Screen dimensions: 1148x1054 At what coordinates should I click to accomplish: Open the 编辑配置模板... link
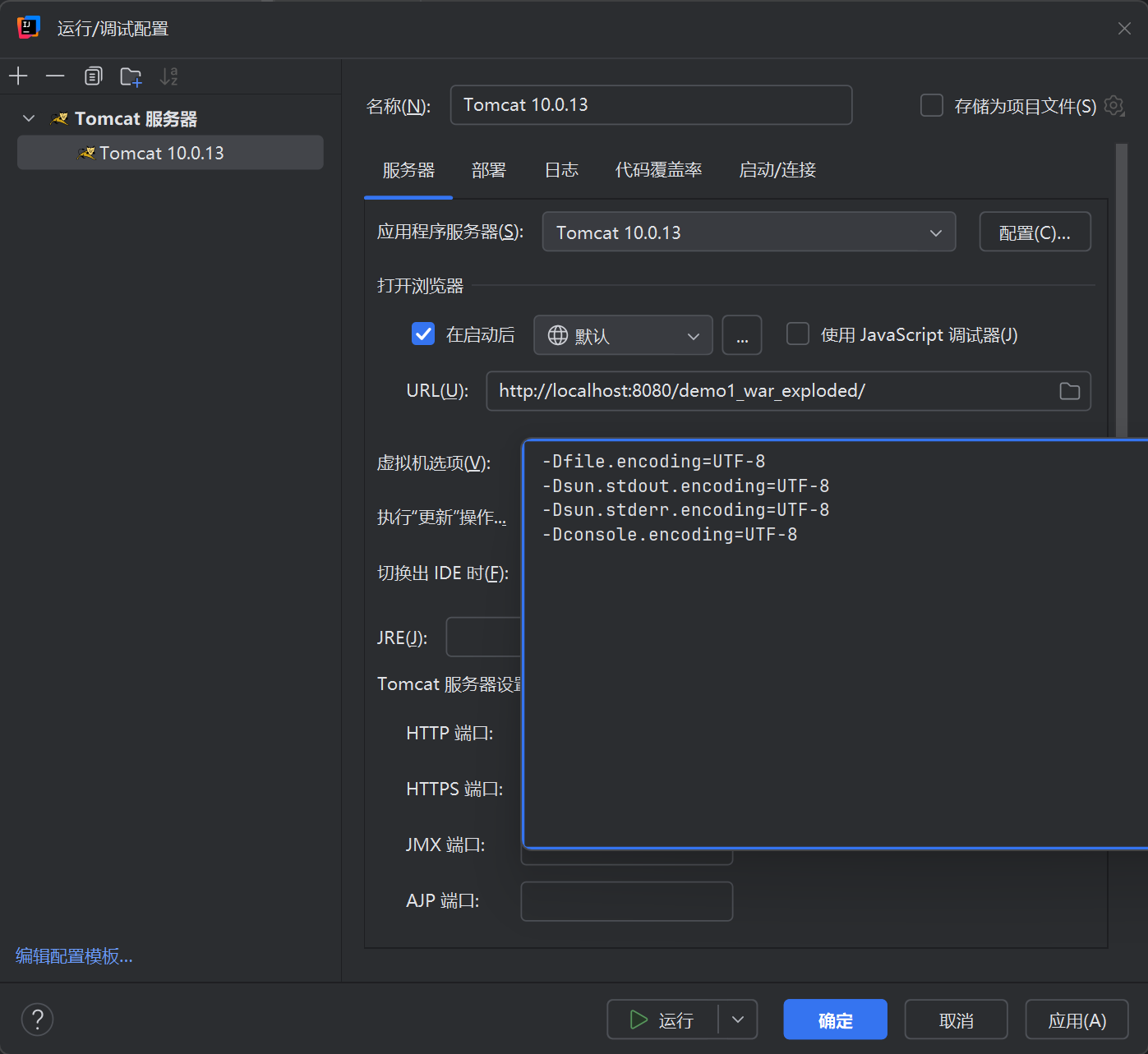[74, 956]
